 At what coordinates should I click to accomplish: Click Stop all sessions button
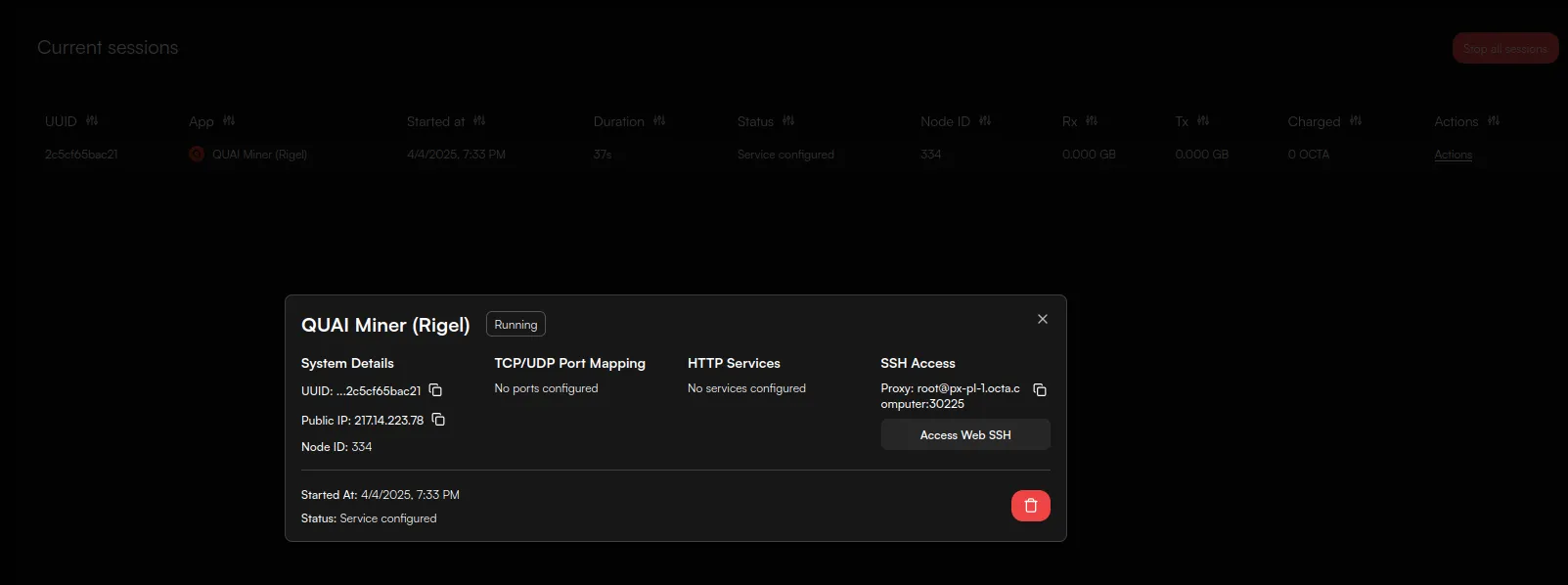1505,48
